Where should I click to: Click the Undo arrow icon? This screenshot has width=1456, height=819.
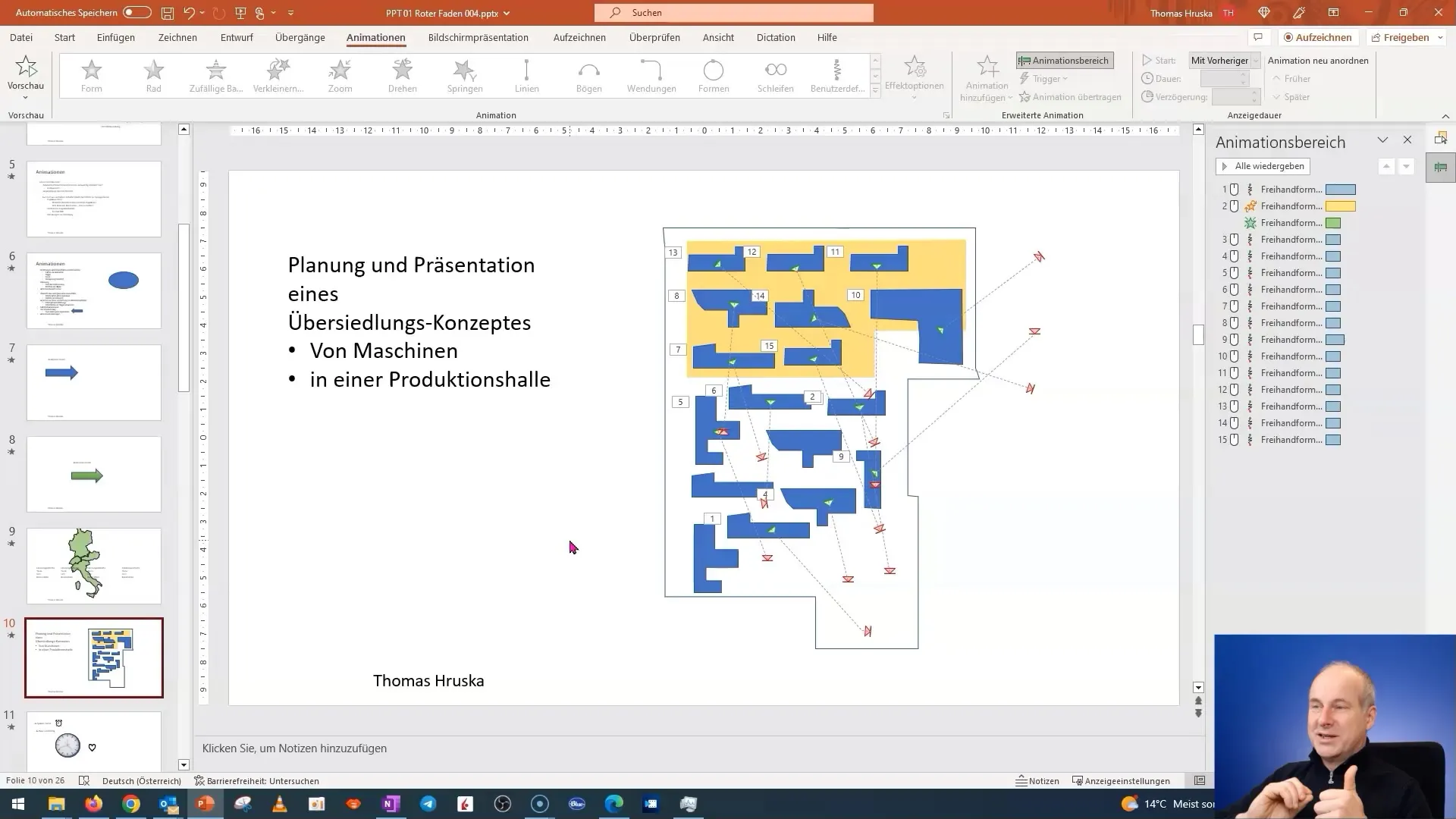pyautogui.click(x=189, y=13)
